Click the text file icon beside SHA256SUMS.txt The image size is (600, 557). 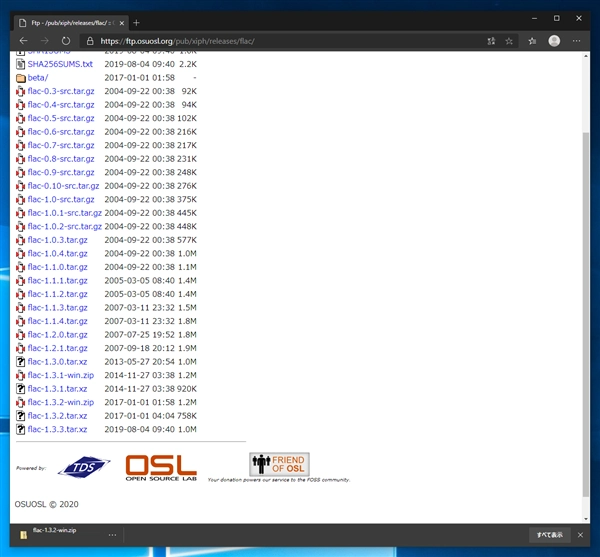pos(21,64)
